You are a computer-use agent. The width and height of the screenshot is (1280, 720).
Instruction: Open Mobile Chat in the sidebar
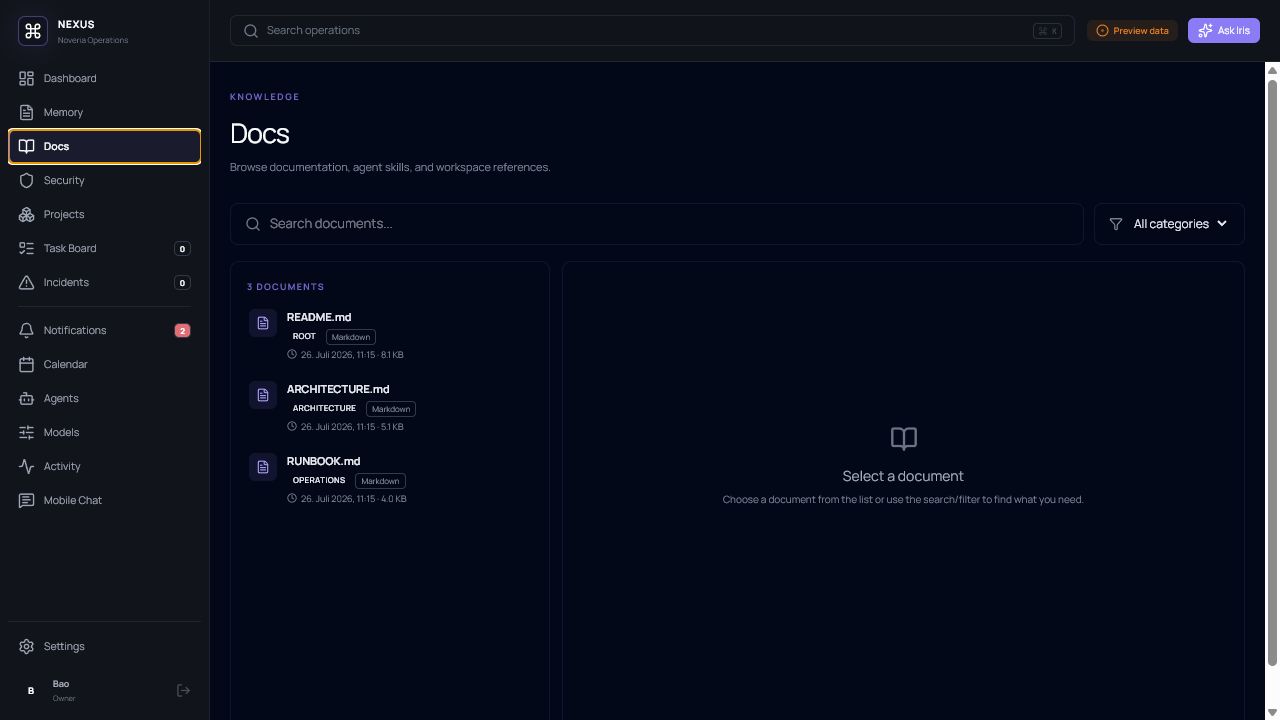click(x=105, y=500)
